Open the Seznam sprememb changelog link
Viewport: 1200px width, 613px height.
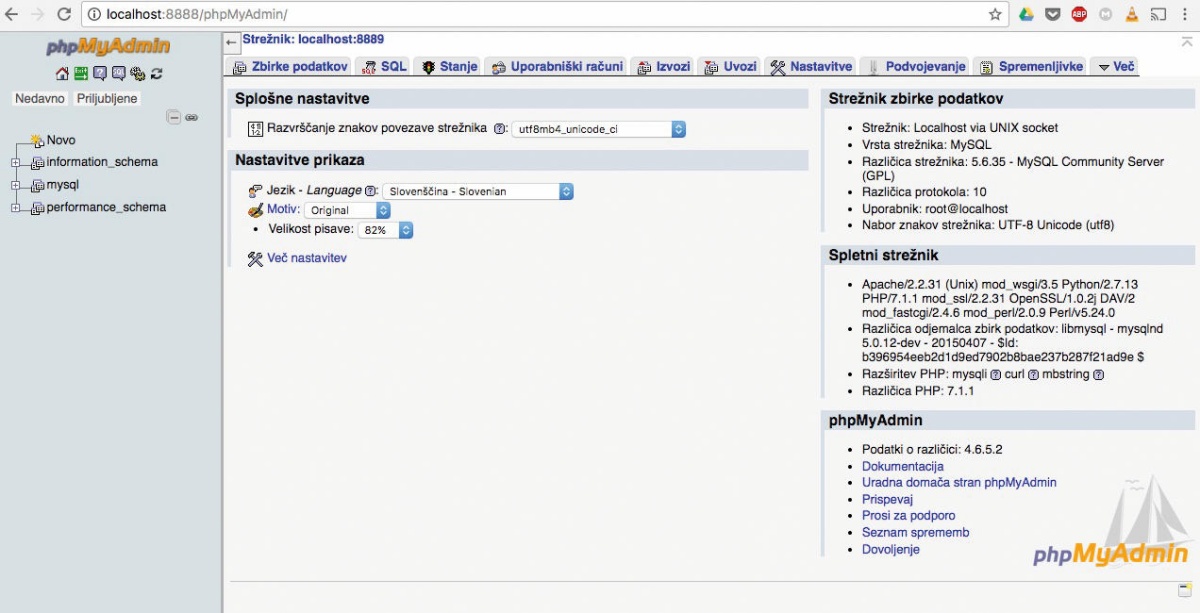[x=916, y=533]
